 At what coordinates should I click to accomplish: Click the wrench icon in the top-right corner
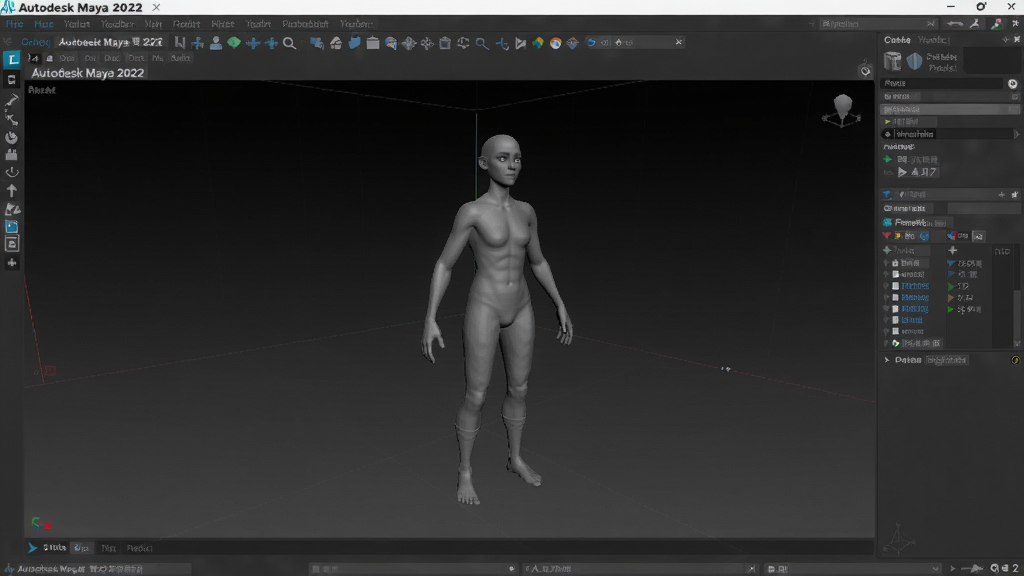974,24
